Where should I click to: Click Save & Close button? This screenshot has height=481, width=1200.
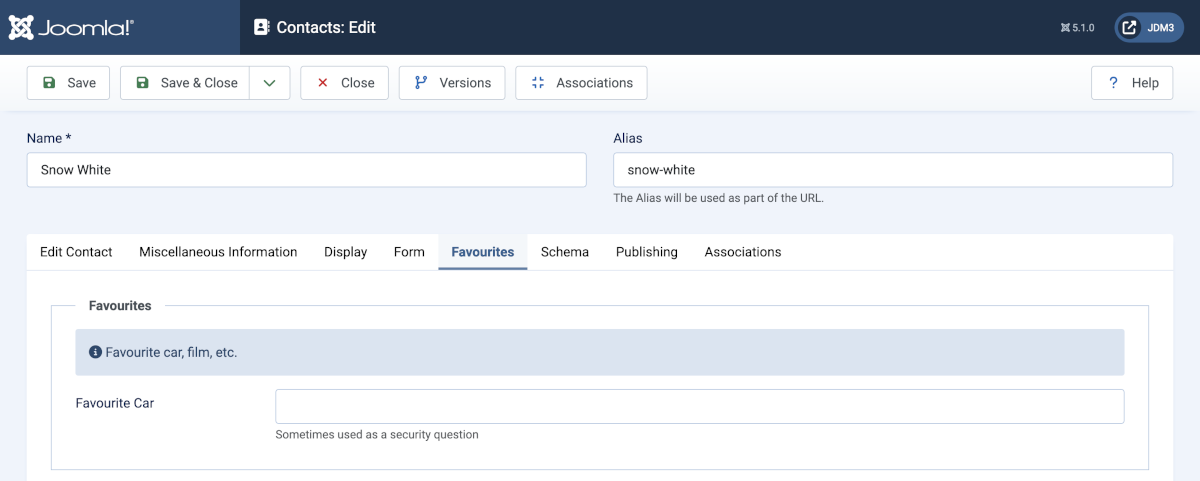(x=186, y=83)
